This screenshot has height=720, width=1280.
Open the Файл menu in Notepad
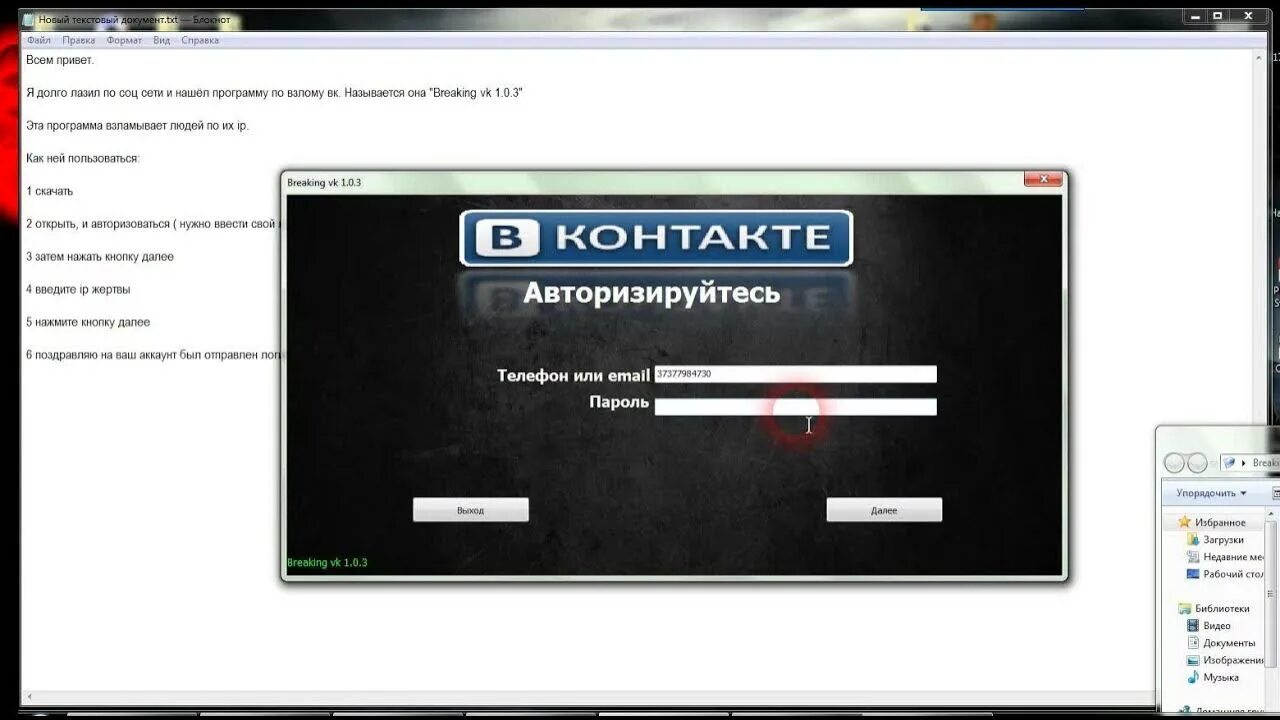[x=39, y=40]
